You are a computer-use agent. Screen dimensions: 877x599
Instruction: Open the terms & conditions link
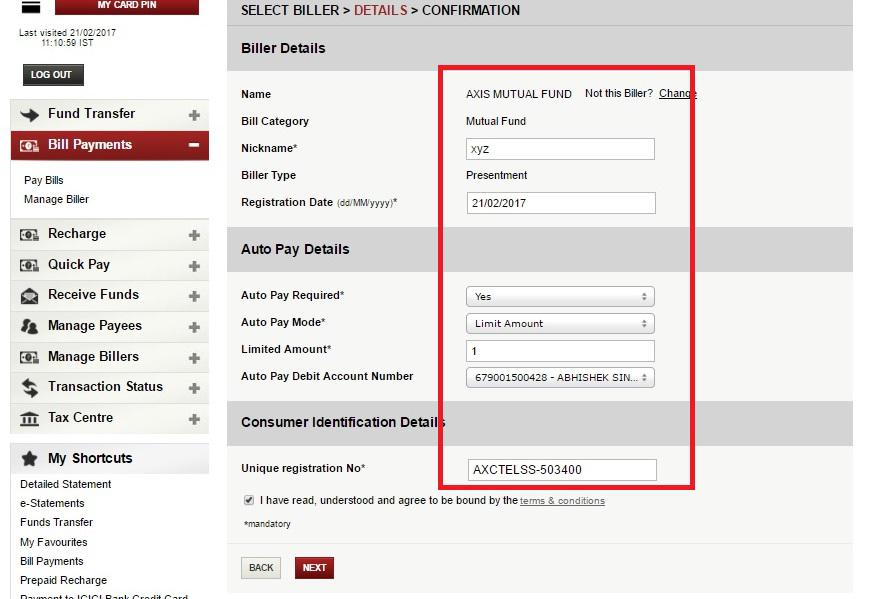[562, 502]
